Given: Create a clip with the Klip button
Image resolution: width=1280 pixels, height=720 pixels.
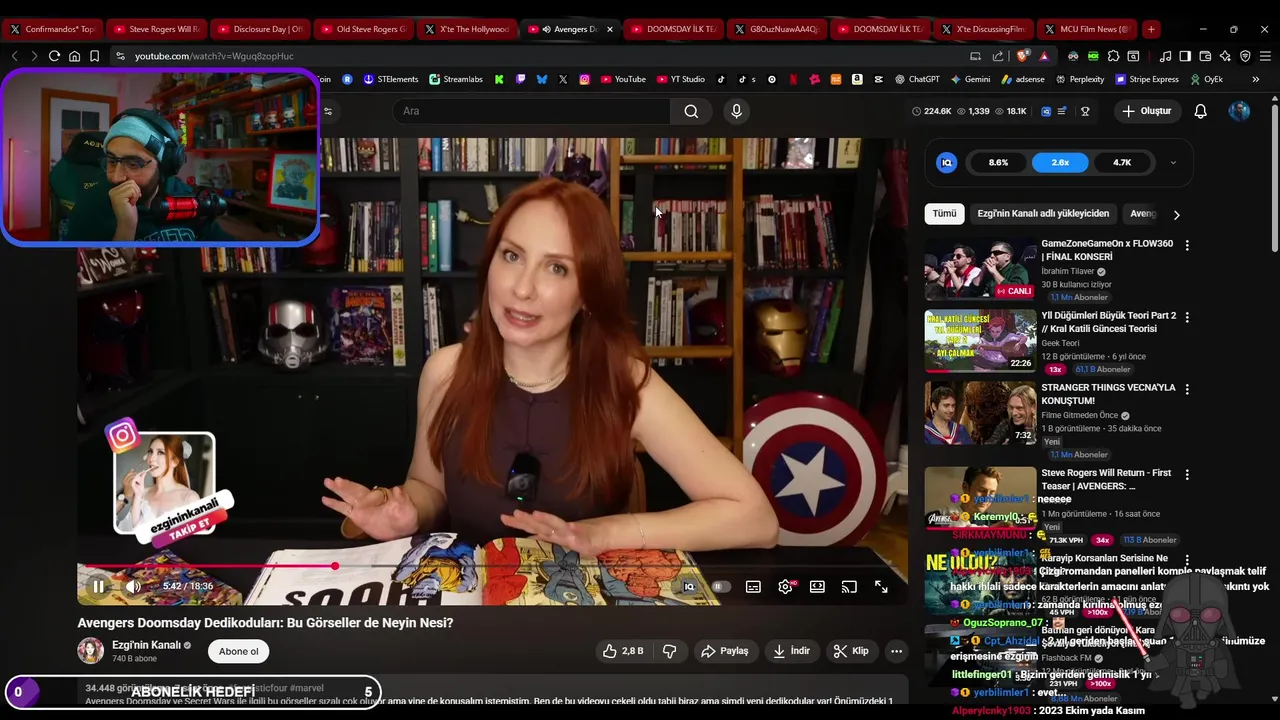Looking at the screenshot, I should pyautogui.click(x=851, y=651).
